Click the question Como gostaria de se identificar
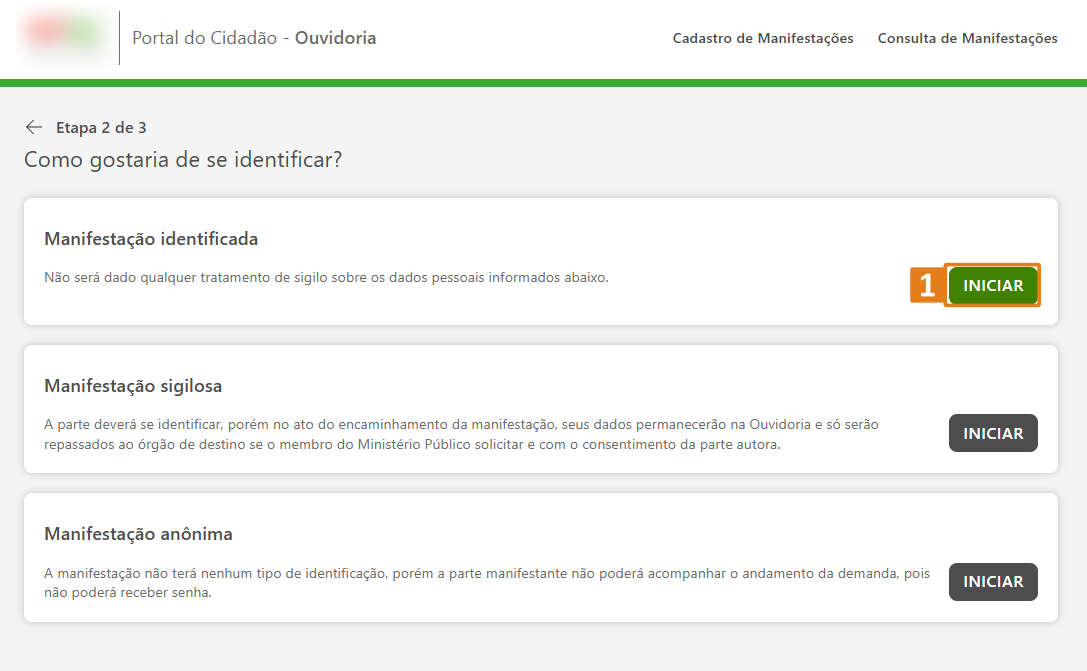Image resolution: width=1087 pixels, height=671 pixels. coord(183,158)
